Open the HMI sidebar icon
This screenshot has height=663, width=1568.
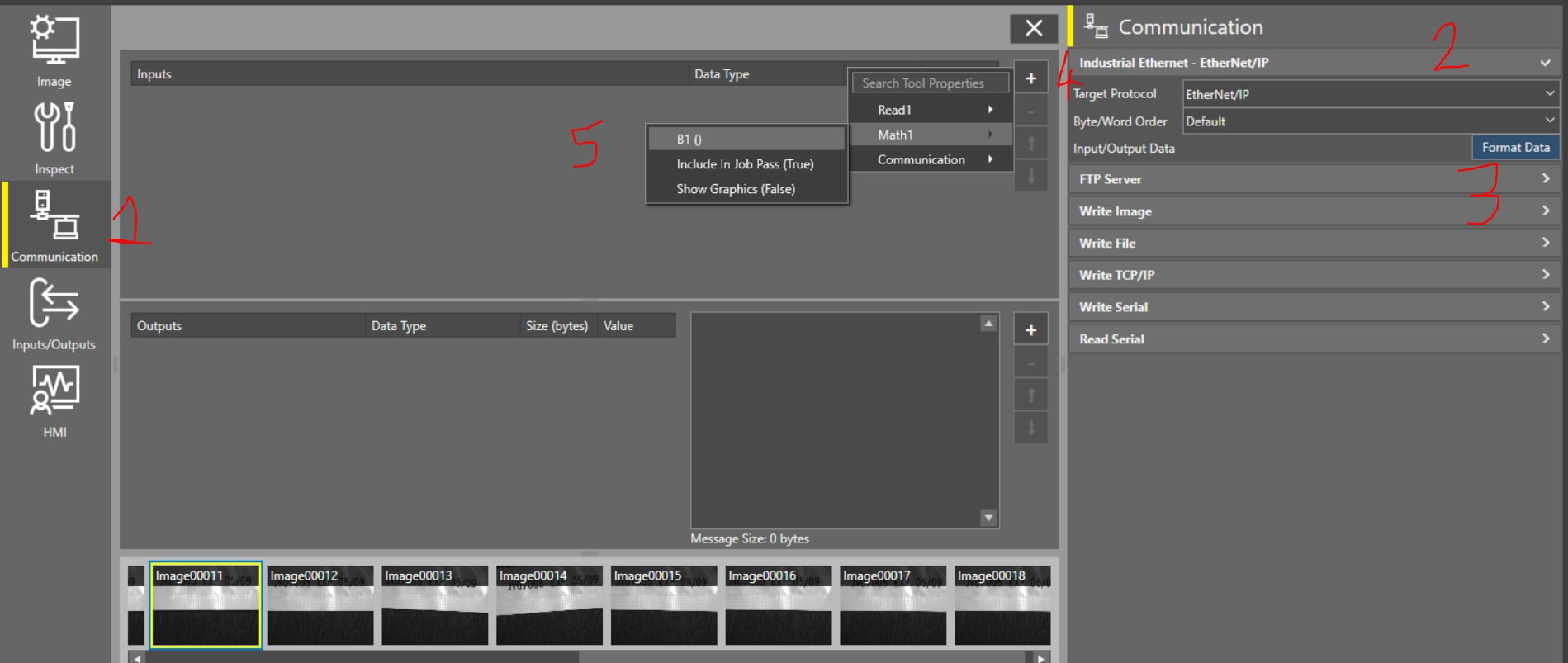pos(54,401)
